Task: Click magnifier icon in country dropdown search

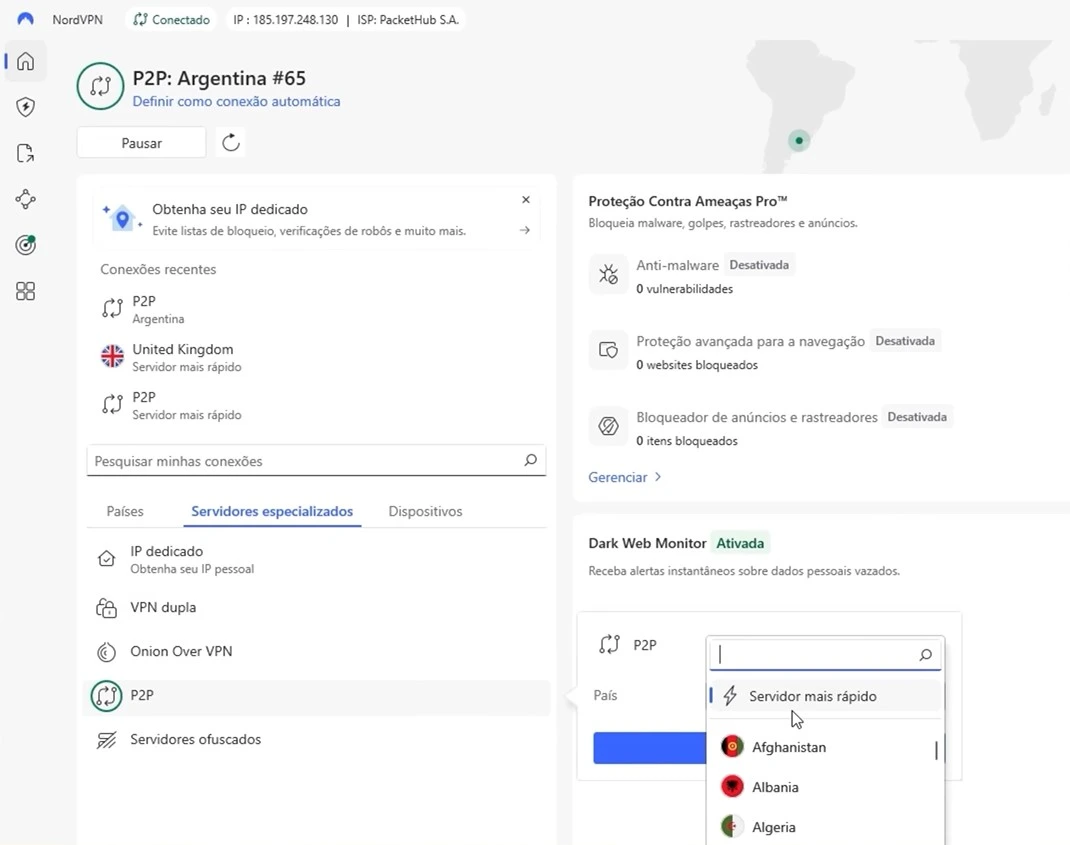Action: [x=925, y=655]
